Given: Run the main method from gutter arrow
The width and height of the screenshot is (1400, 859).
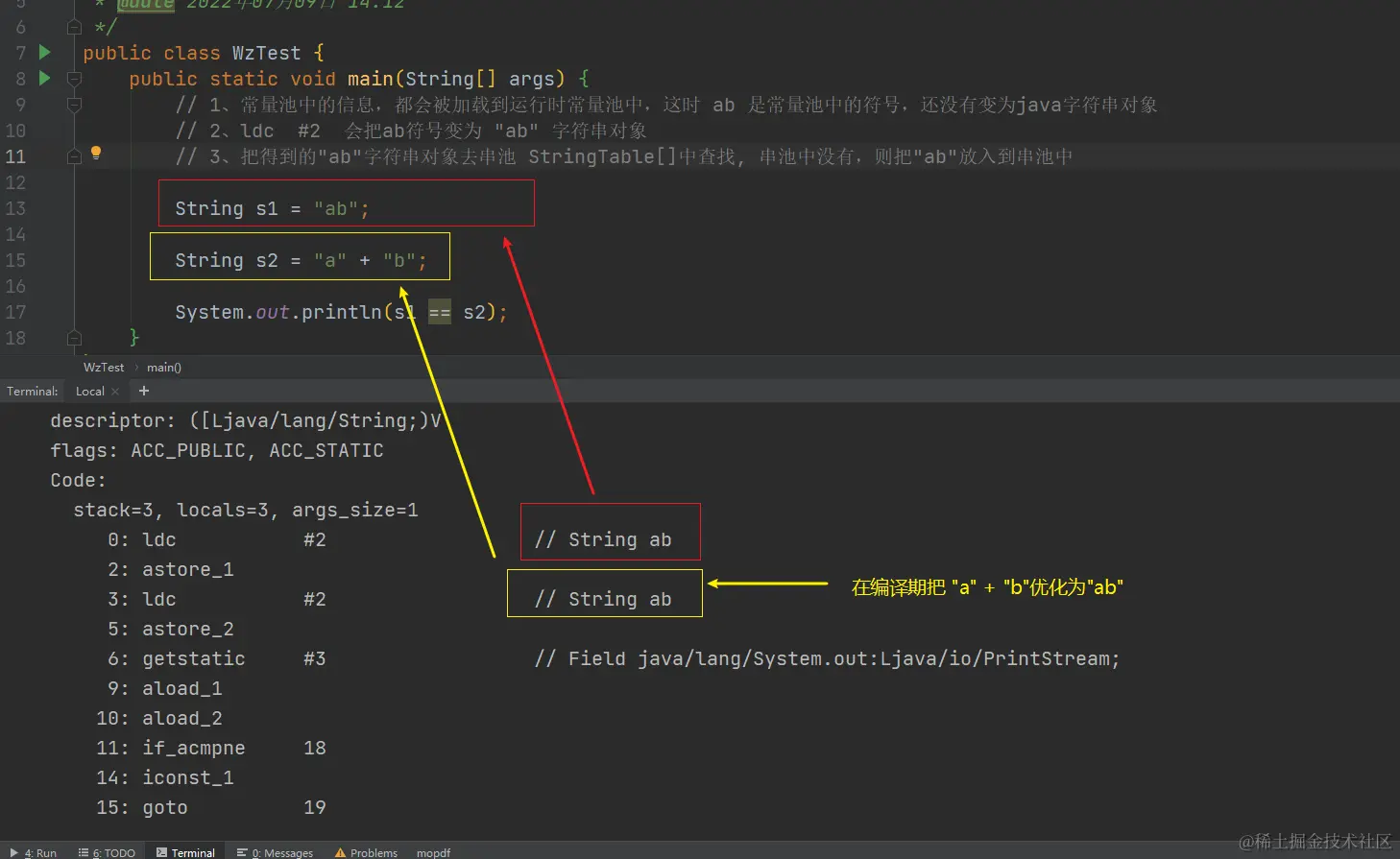Looking at the screenshot, I should [45, 78].
